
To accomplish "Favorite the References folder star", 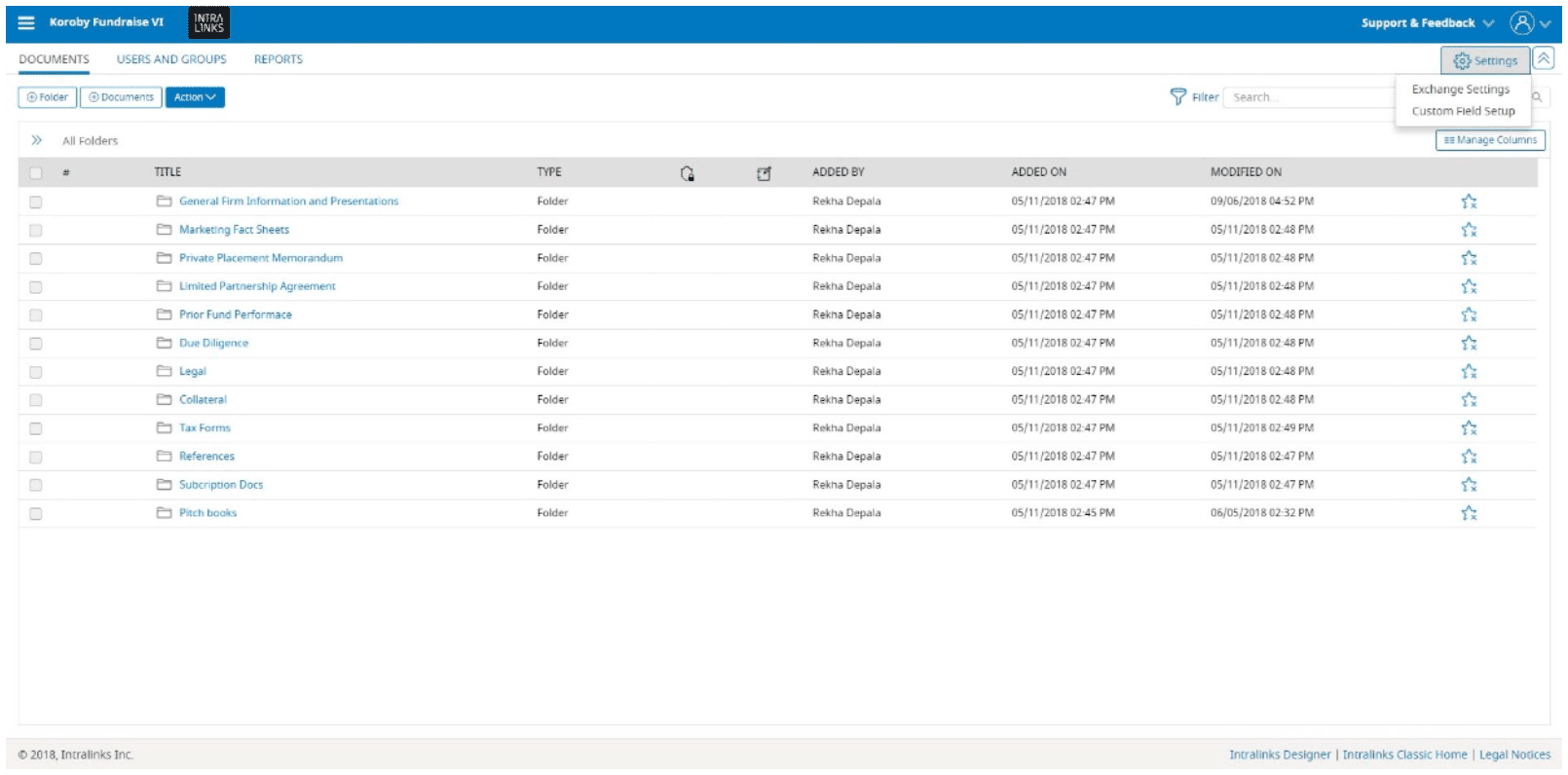I will pyautogui.click(x=1469, y=456).
